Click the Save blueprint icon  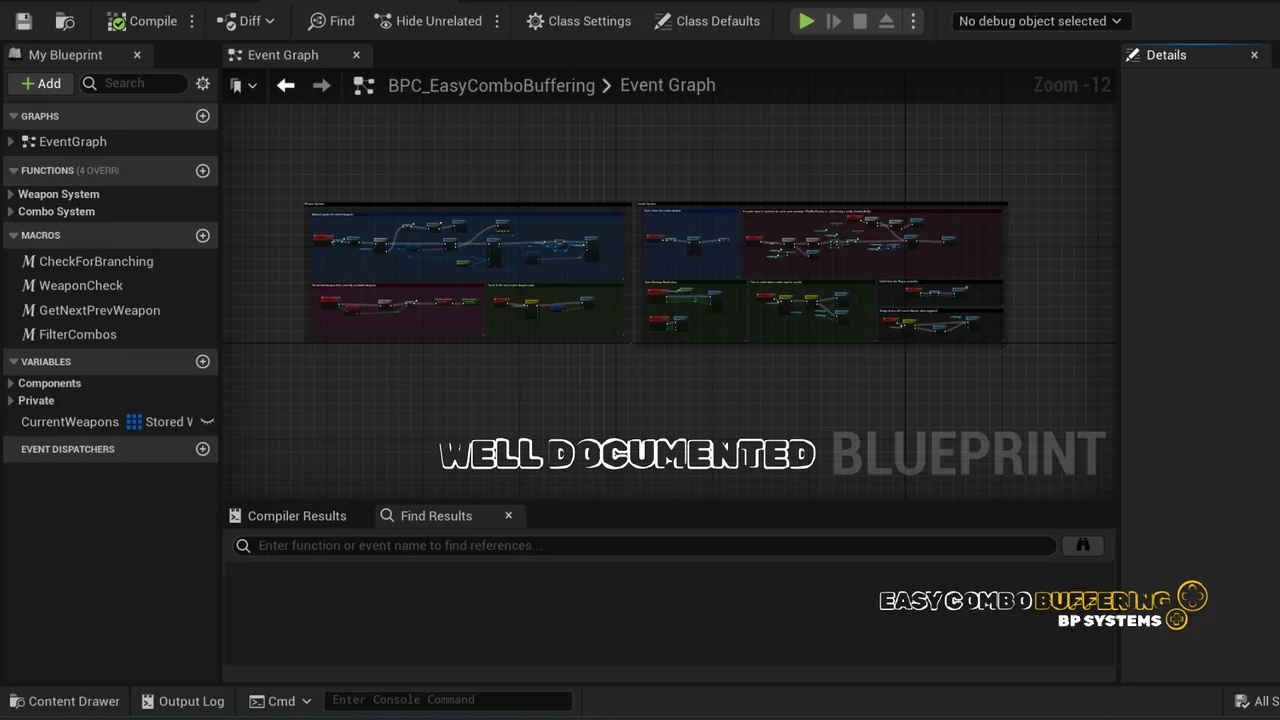pos(24,21)
